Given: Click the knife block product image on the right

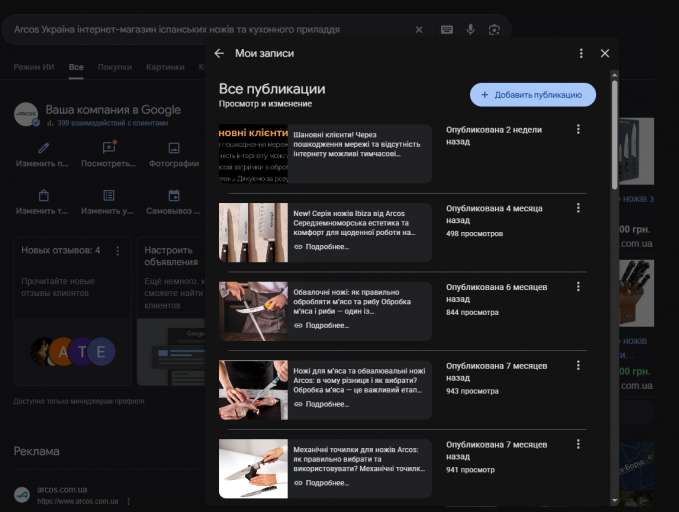Looking at the screenshot, I should click(x=637, y=293).
